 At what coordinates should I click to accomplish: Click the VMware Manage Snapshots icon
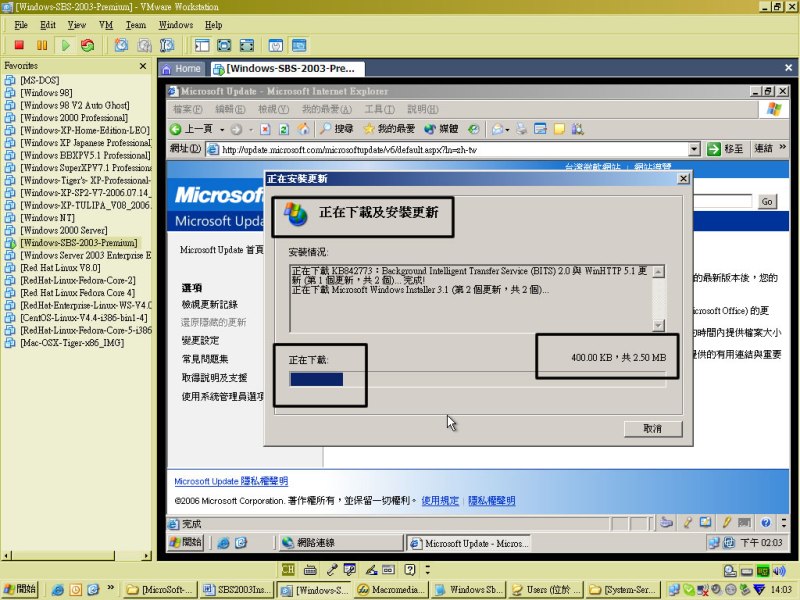[167, 45]
